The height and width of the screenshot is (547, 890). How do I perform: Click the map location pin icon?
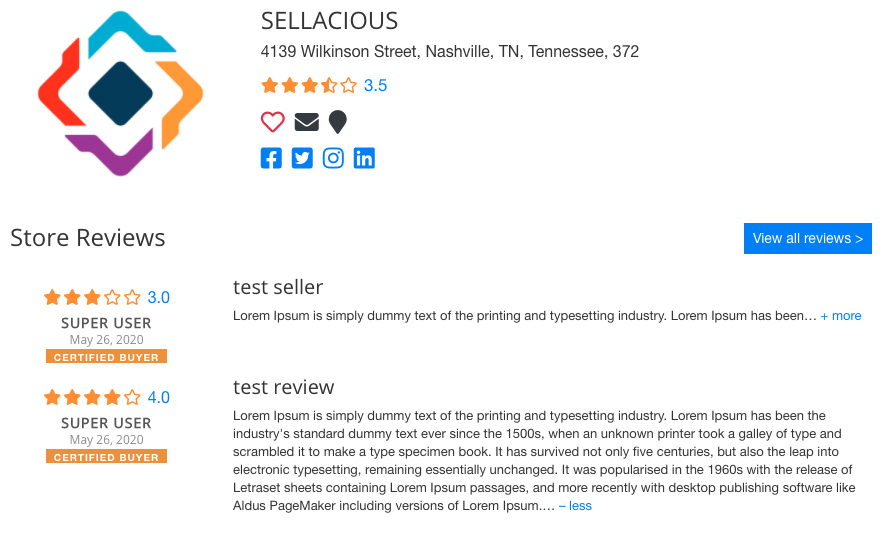click(x=338, y=122)
